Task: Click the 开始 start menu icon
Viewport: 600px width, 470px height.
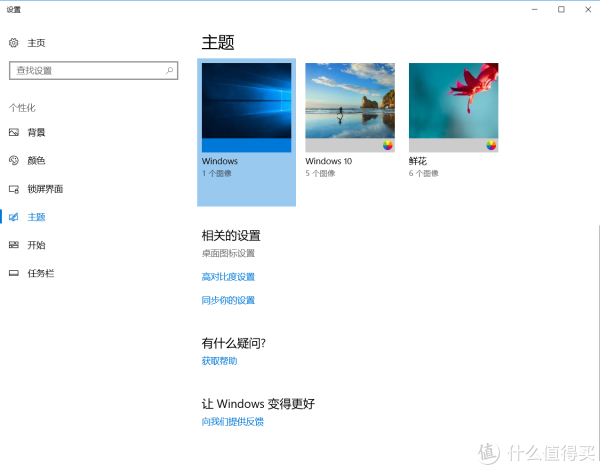Action: [14, 245]
